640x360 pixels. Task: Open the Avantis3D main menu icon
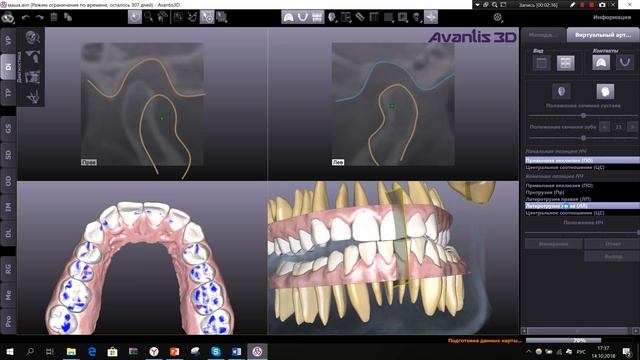click(8, 18)
